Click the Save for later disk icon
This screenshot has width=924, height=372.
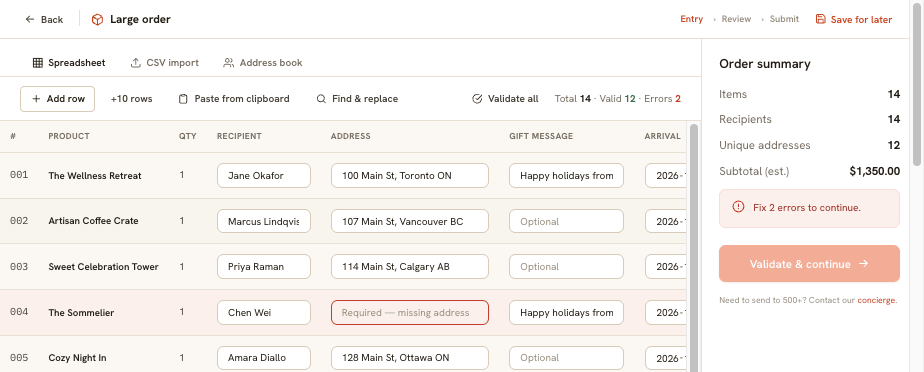[x=820, y=19]
